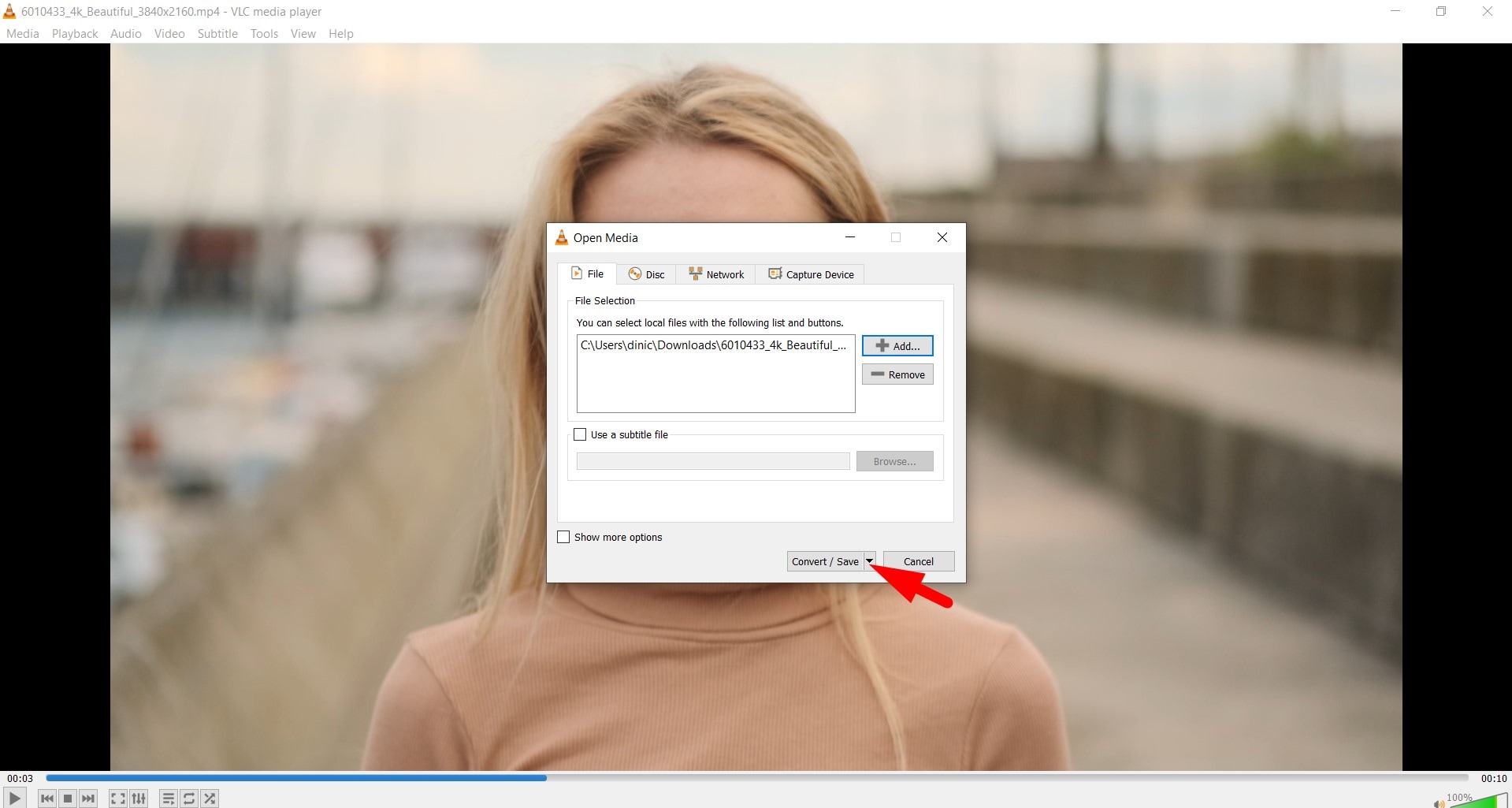
Task: Toggle fullscreen video mode
Action: click(117, 799)
